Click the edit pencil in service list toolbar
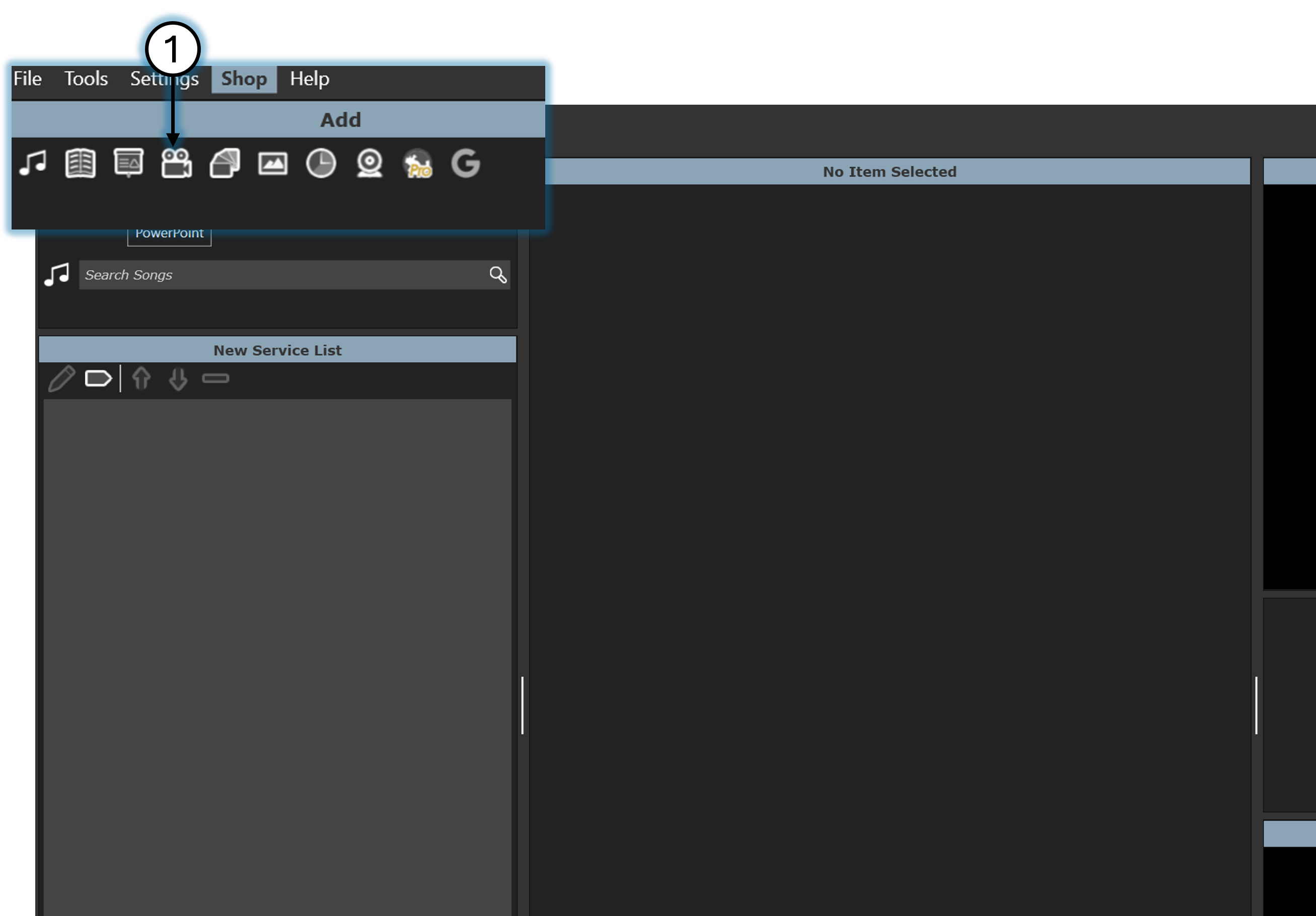 pyautogui.click(x=61, y=378)
